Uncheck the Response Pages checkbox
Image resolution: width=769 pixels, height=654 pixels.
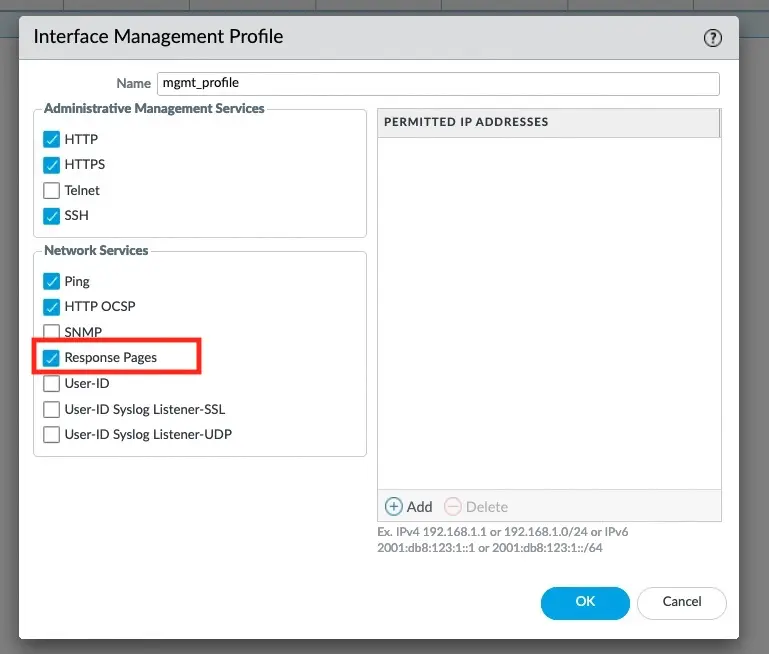52,358
